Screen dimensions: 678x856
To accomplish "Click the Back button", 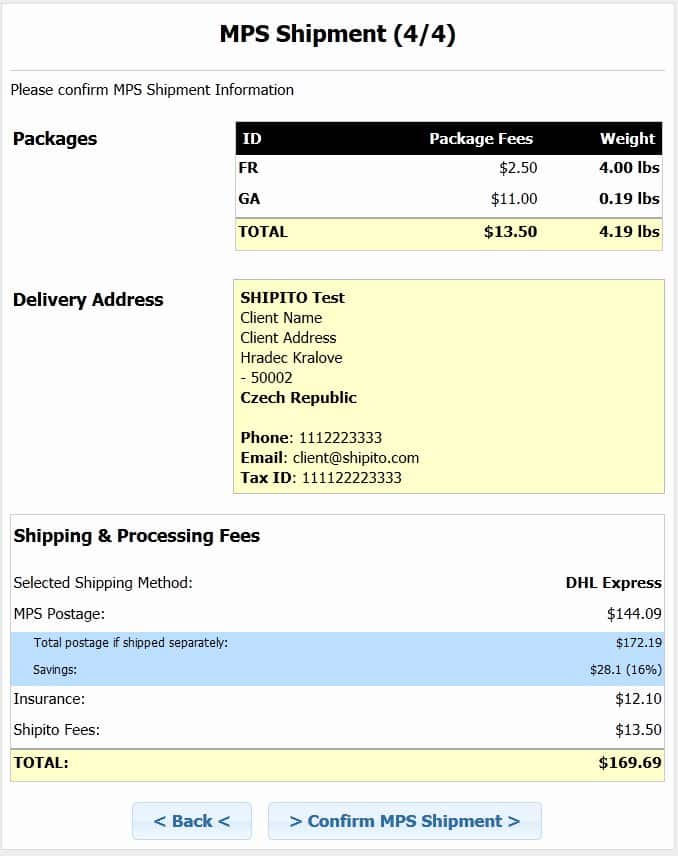I will click(191, 821).
